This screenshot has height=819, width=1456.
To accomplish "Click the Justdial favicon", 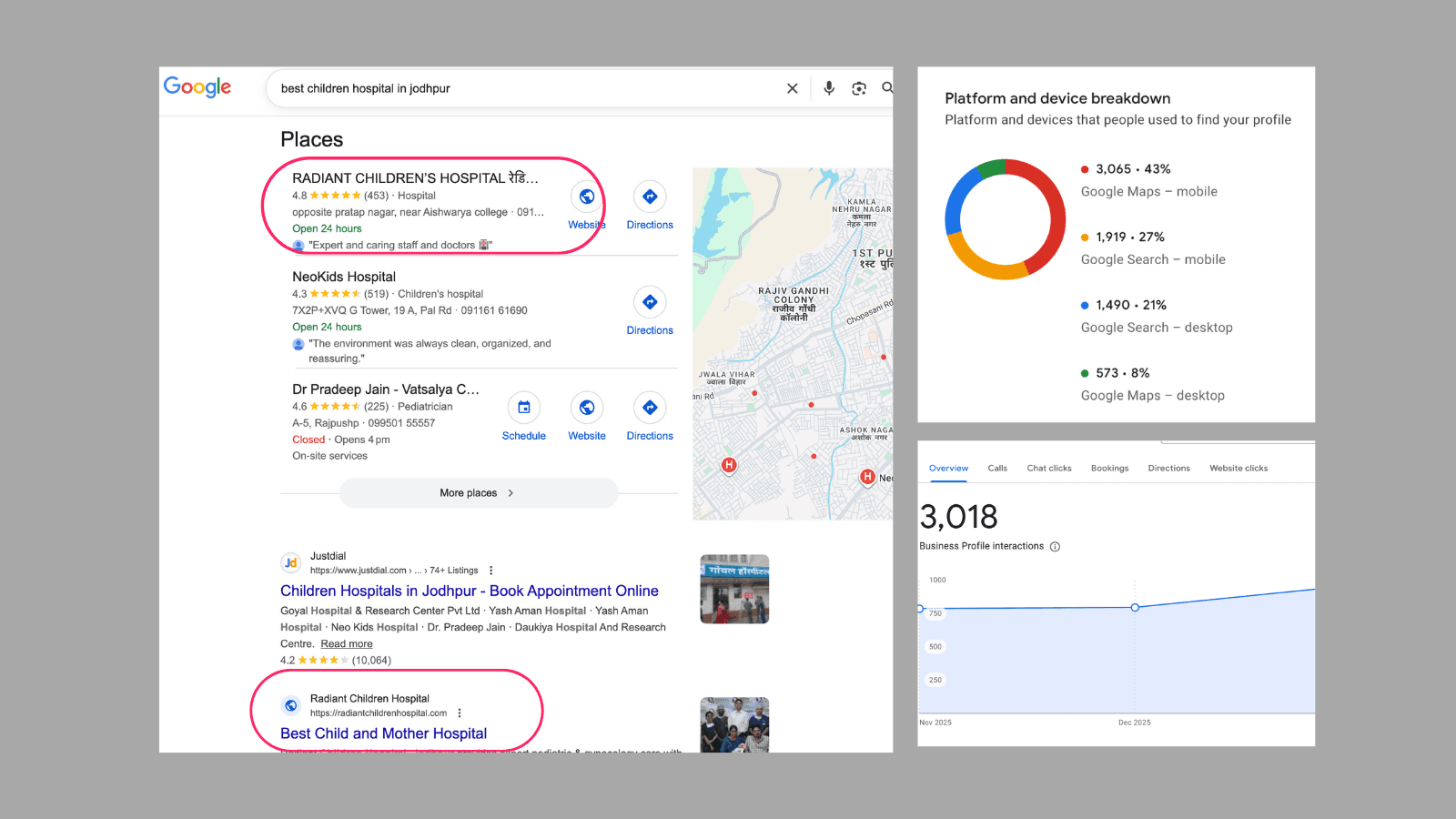I will [x=291, y=563].
